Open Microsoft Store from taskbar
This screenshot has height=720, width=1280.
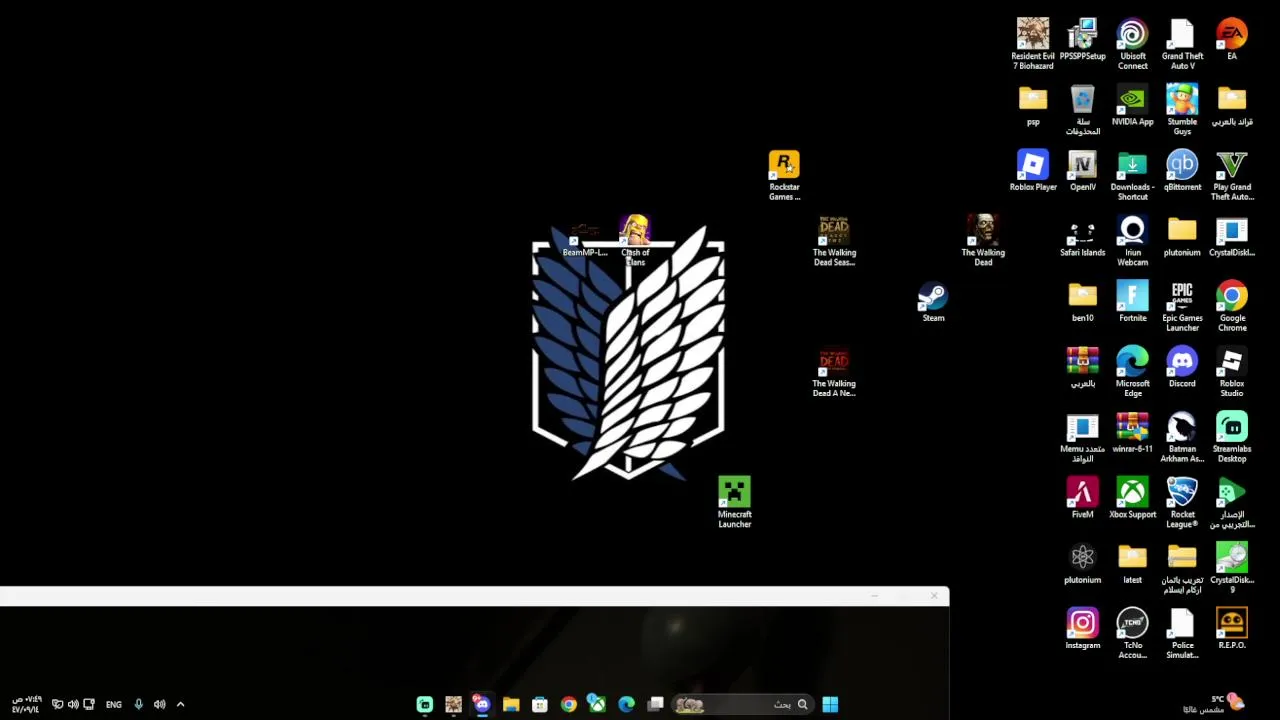click(540, 704)
